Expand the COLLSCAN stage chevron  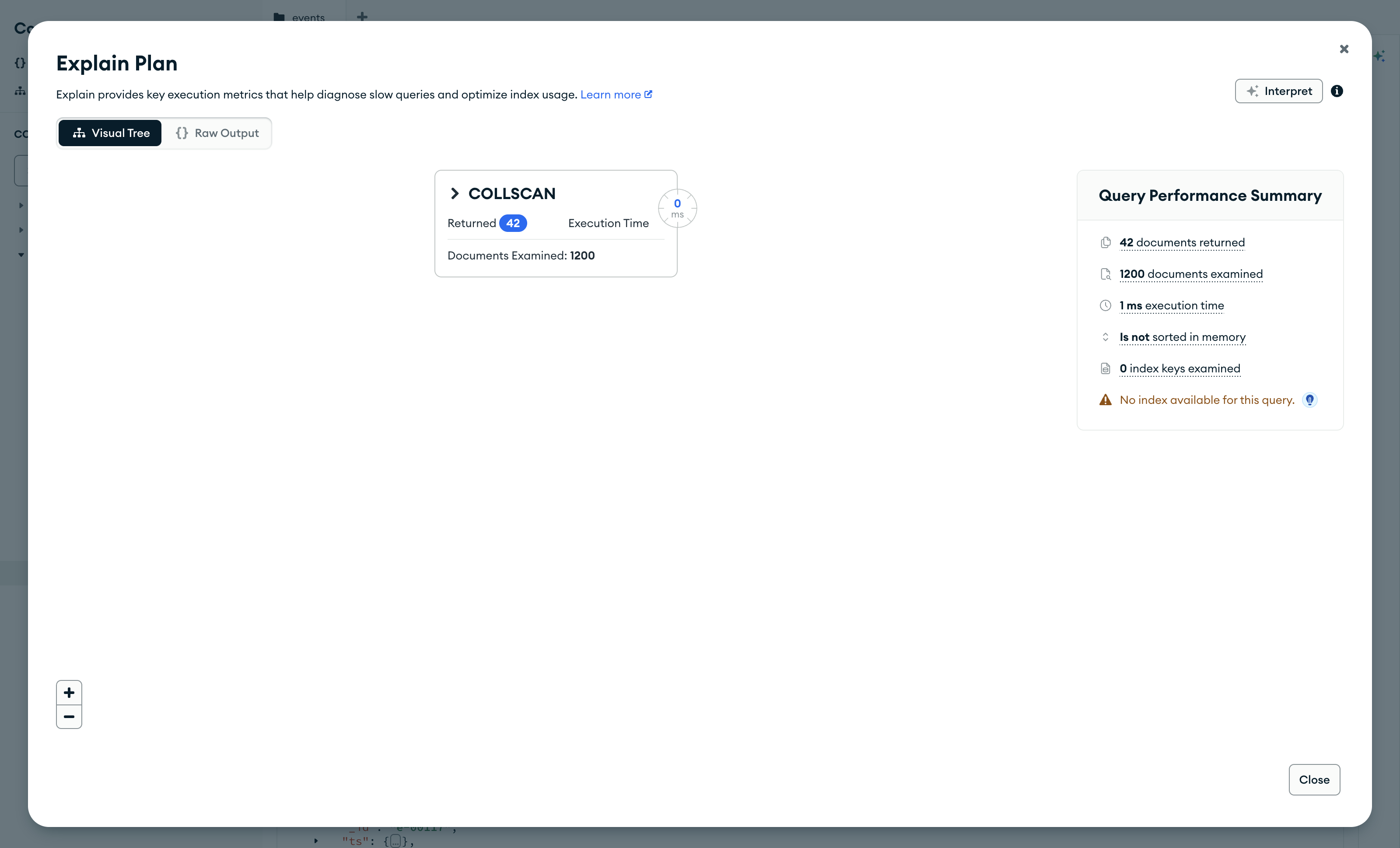(455, 194)
